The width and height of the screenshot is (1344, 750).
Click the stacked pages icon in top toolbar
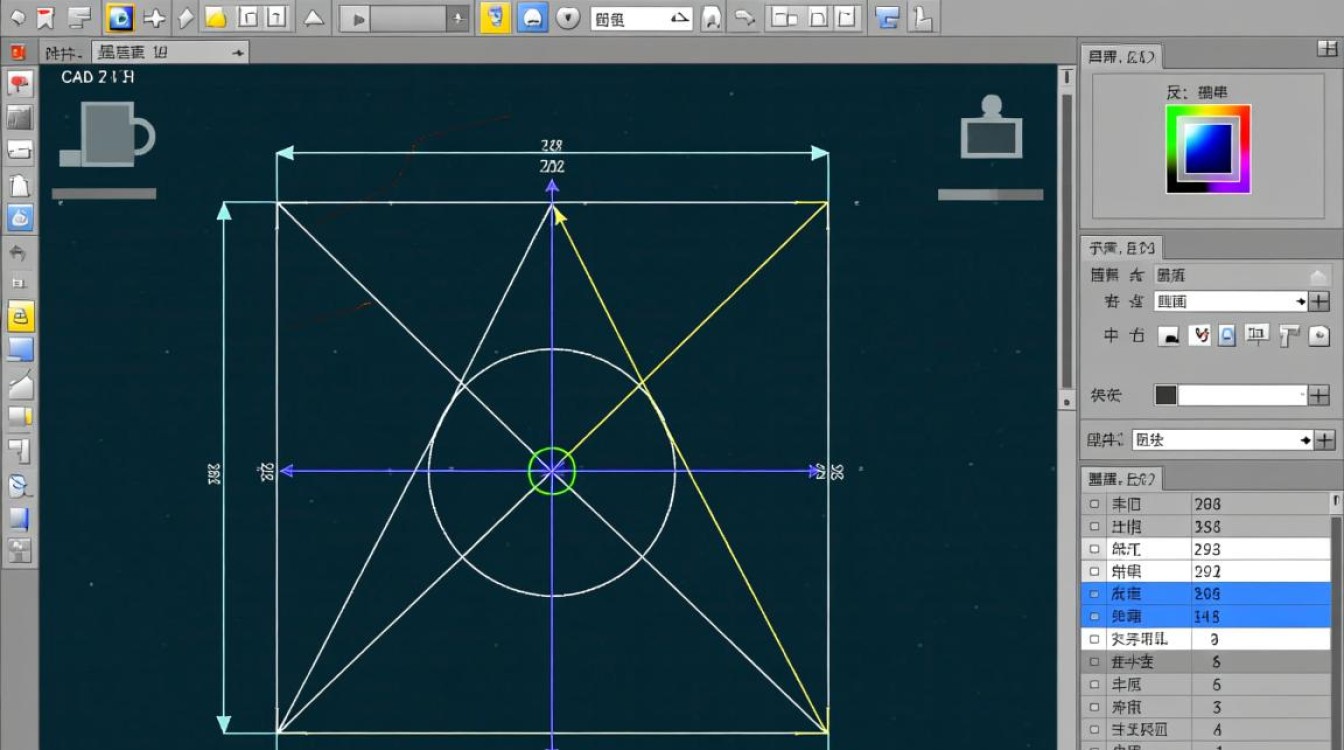coord(80,17)
